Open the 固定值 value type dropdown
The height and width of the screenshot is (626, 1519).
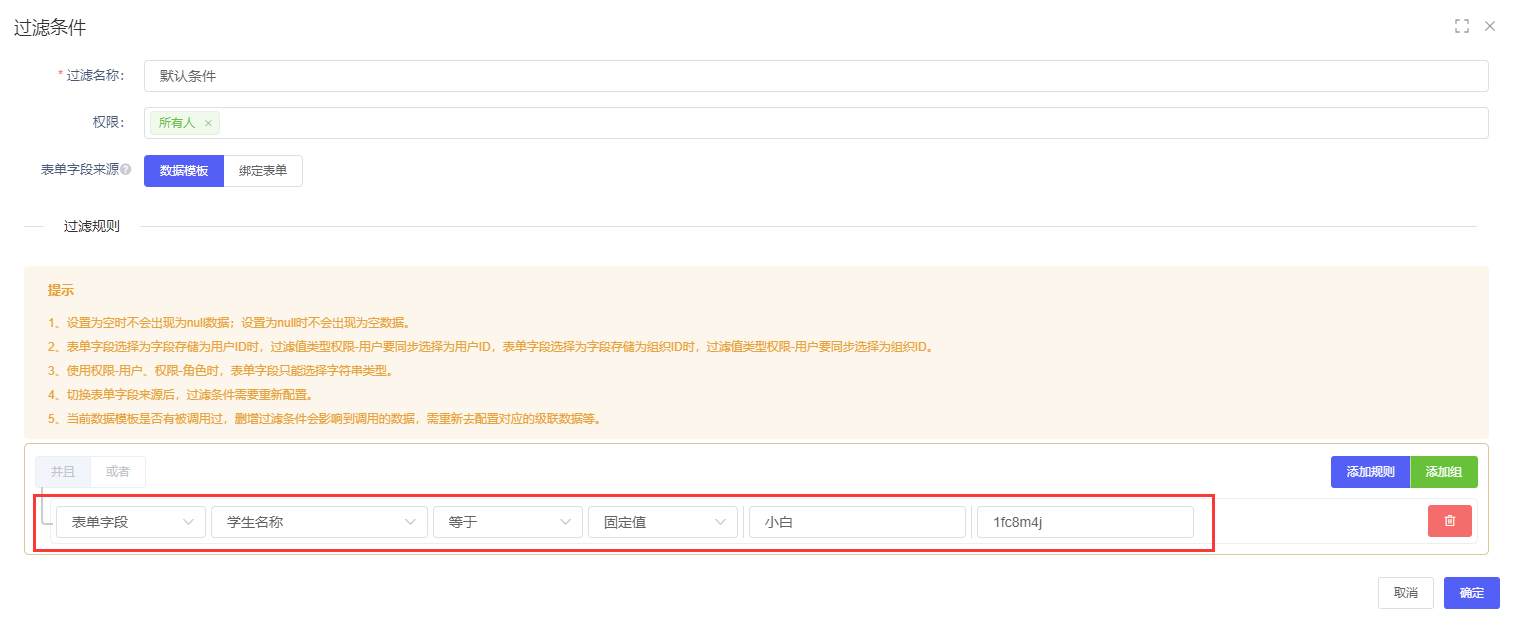662,522
